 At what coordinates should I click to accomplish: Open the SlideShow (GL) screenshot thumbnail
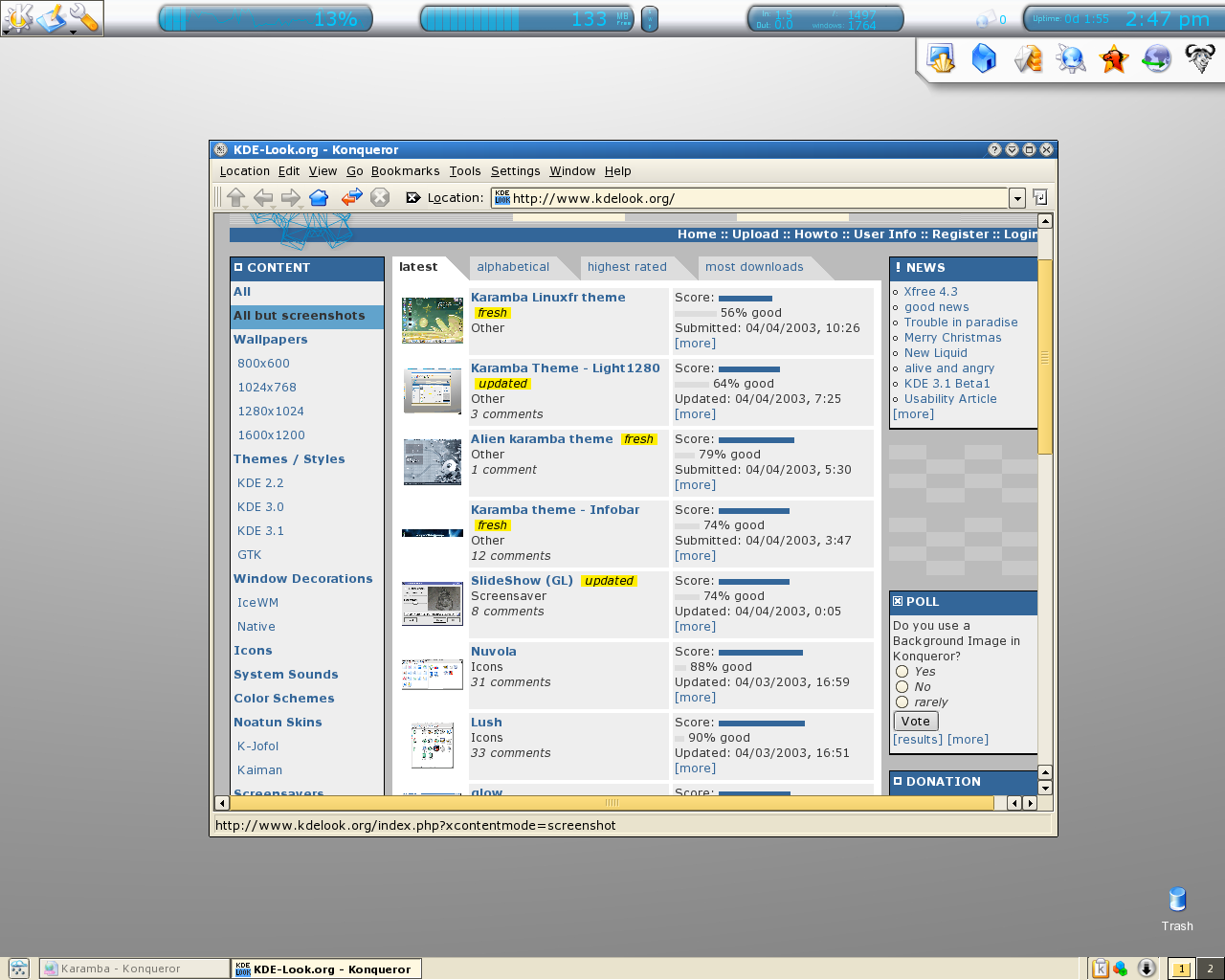click(433, 604)
